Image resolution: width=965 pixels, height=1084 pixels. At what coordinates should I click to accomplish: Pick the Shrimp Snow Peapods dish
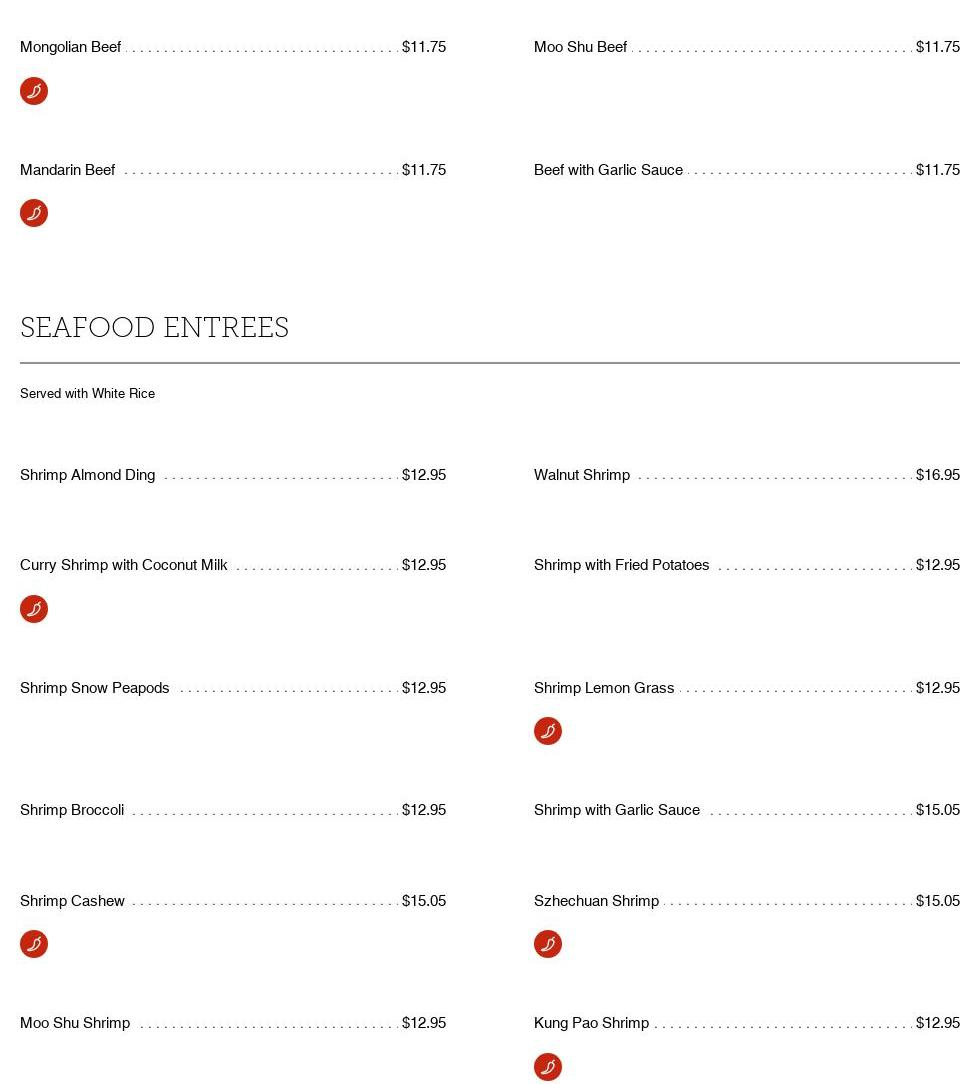[95, 688]
